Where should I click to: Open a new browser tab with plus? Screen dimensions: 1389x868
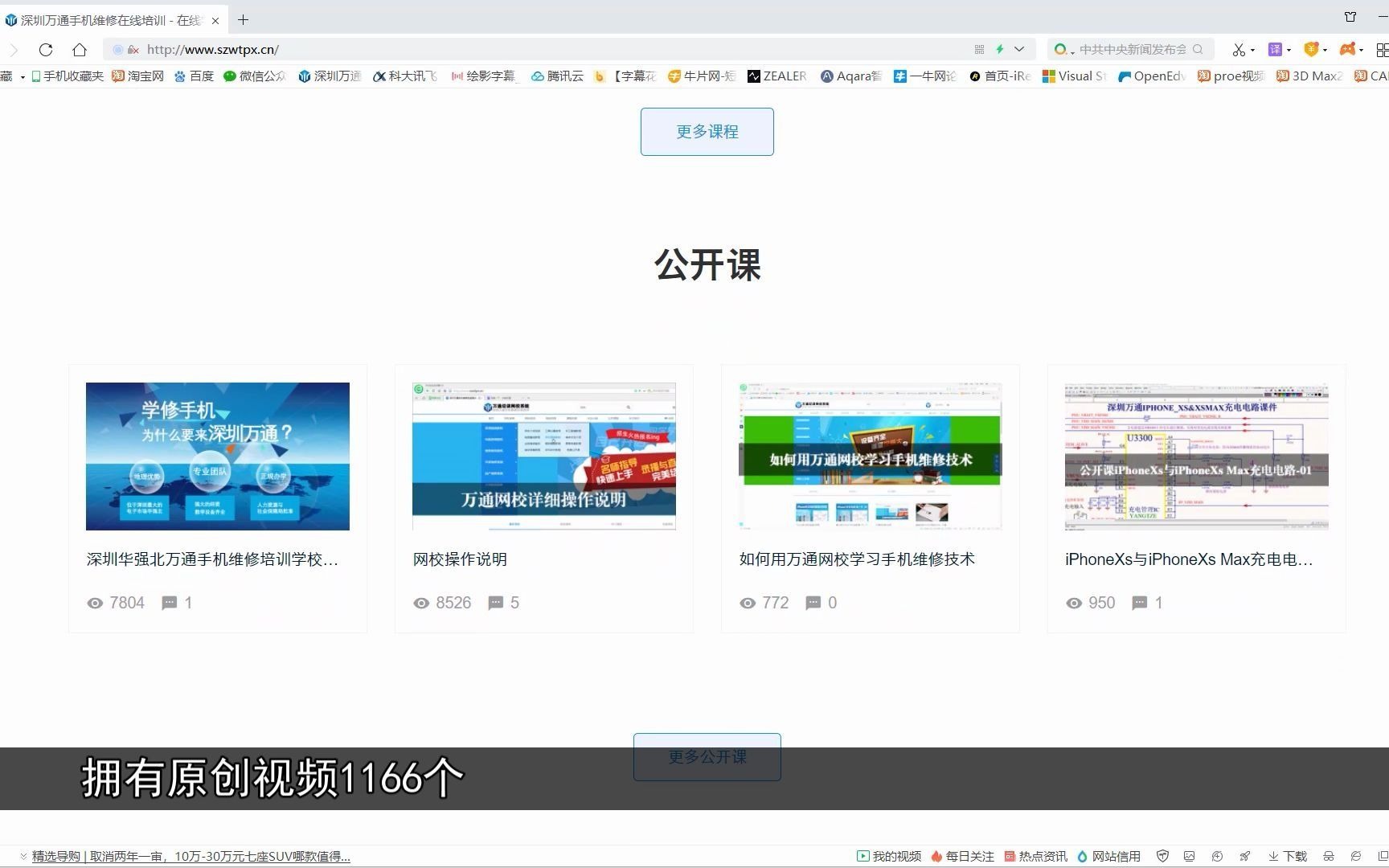243,19
